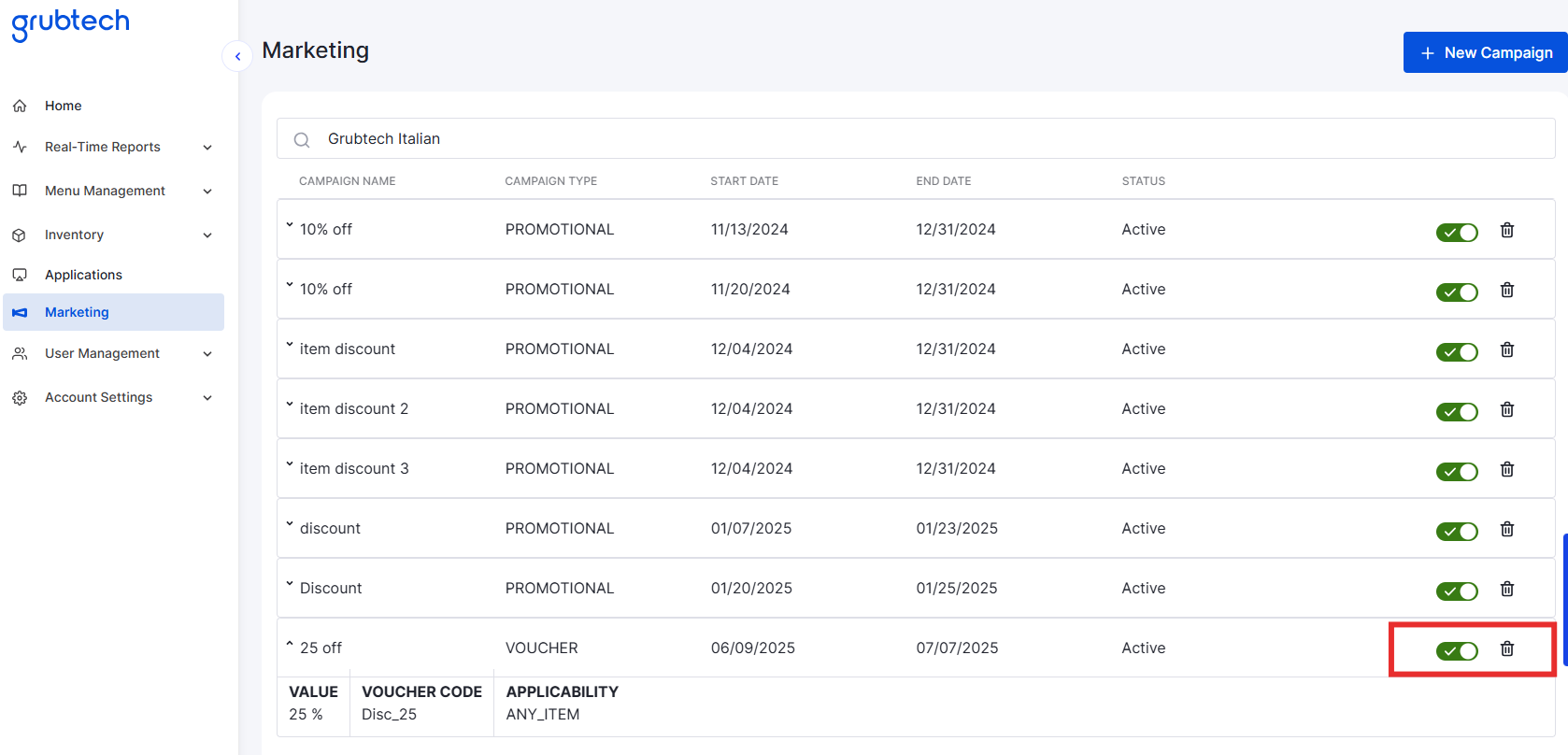Expand the item discount 3 row details

290,464
